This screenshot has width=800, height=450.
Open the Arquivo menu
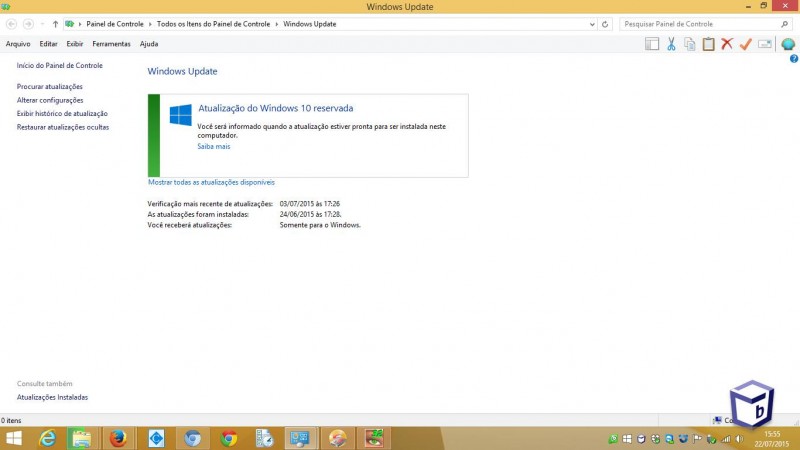pyautogui.click(x=18, y=44)
